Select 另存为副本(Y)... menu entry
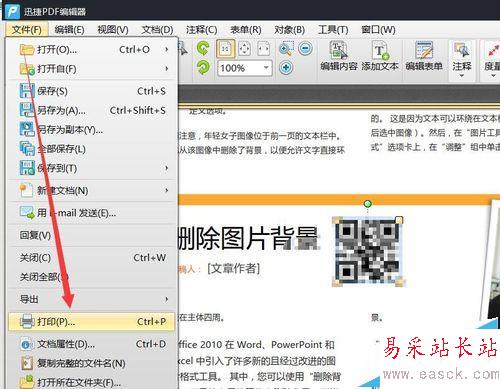The width and height of the screenshot is (500, 389). [x=91, y=129]
